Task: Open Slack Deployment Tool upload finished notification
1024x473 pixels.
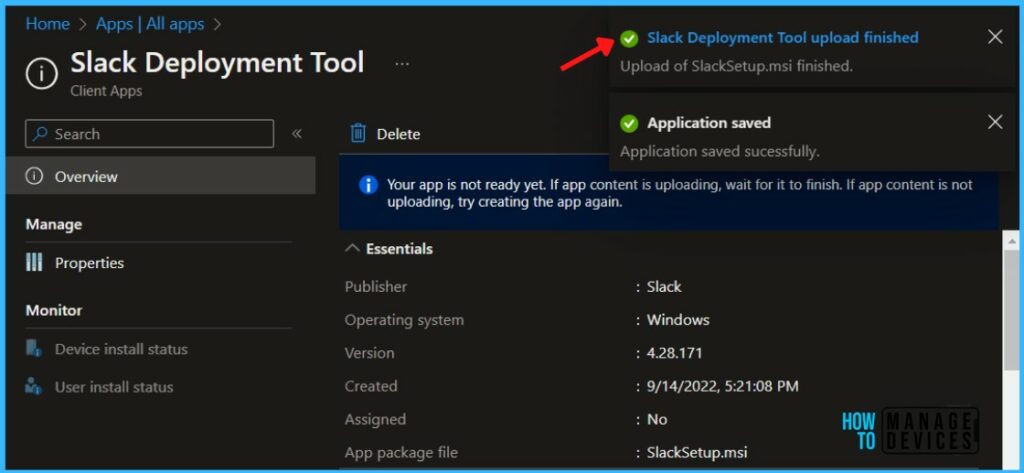Action: pyautogui.click(x=782, y=38)
